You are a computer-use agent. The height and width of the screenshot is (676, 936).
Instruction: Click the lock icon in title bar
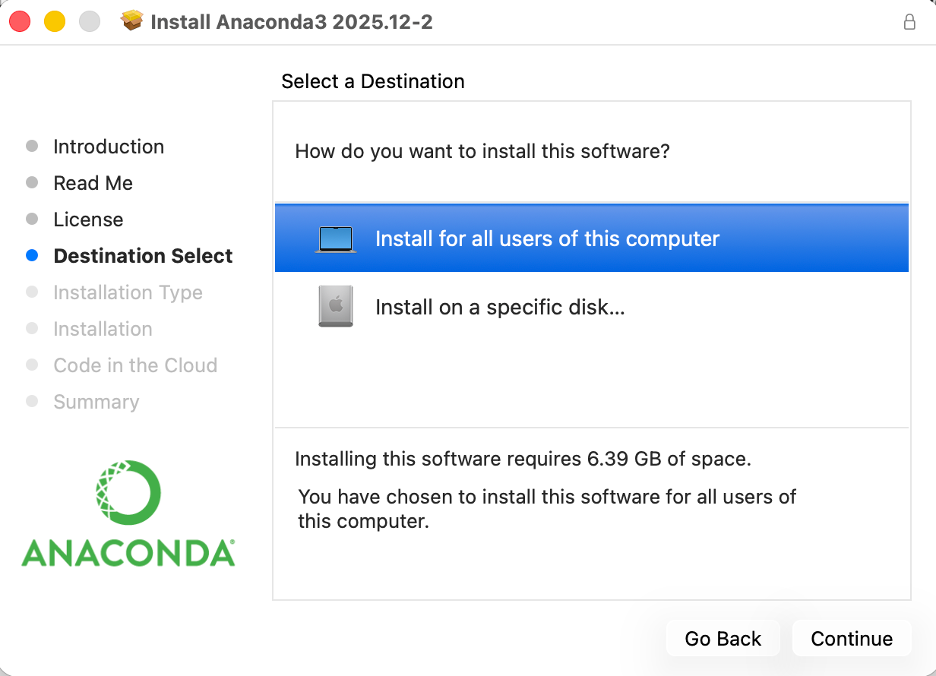point(909,22)
